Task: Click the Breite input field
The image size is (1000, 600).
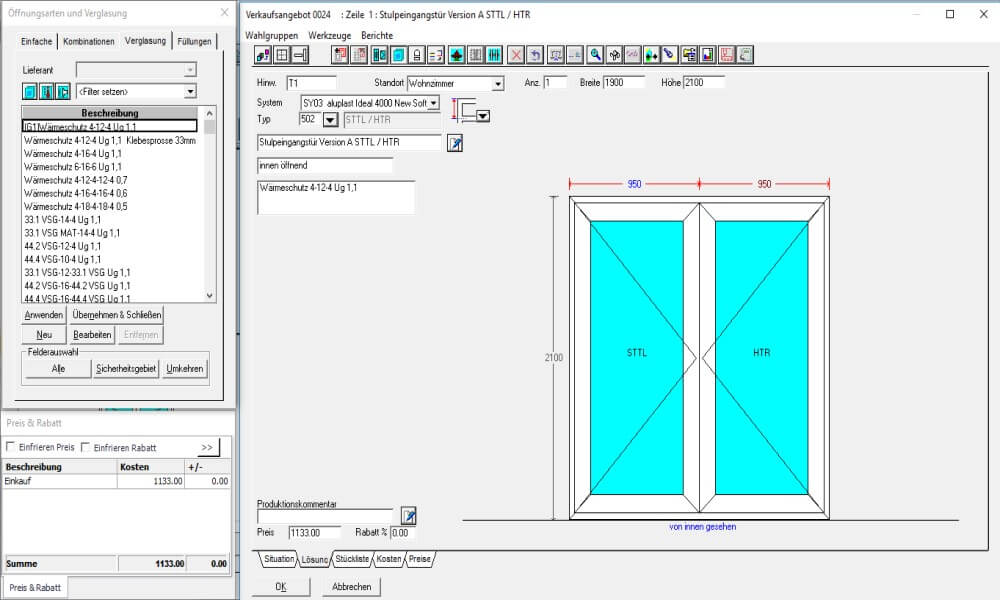Action: 627,83
